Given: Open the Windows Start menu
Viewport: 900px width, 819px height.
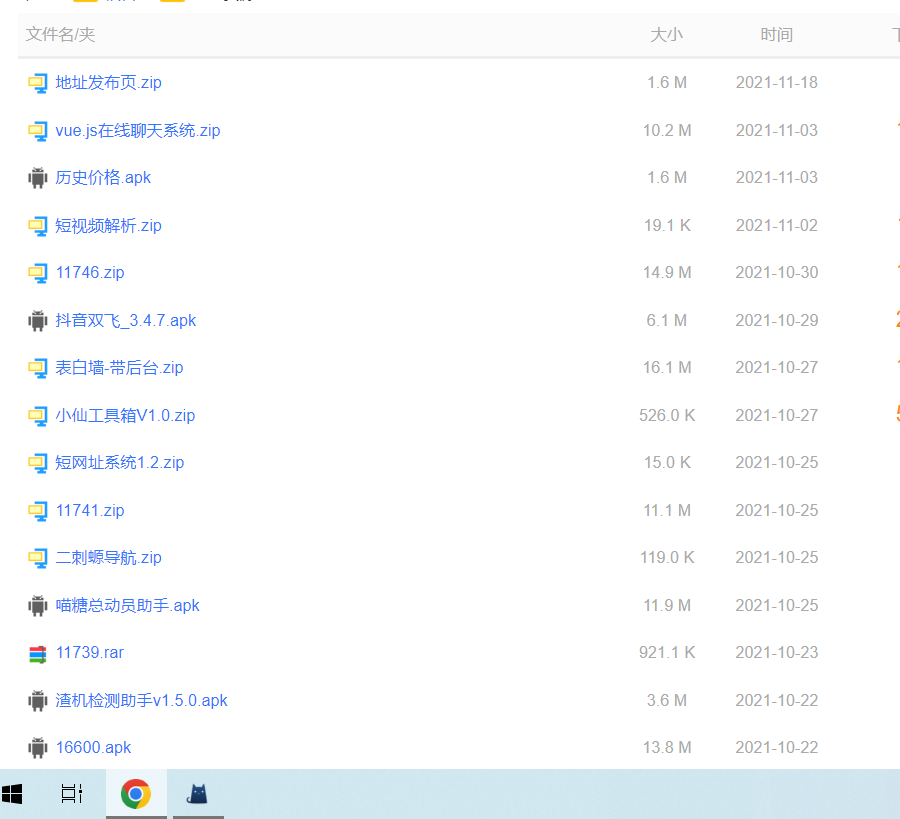Looking at the screenshot, I should [13, 794].
